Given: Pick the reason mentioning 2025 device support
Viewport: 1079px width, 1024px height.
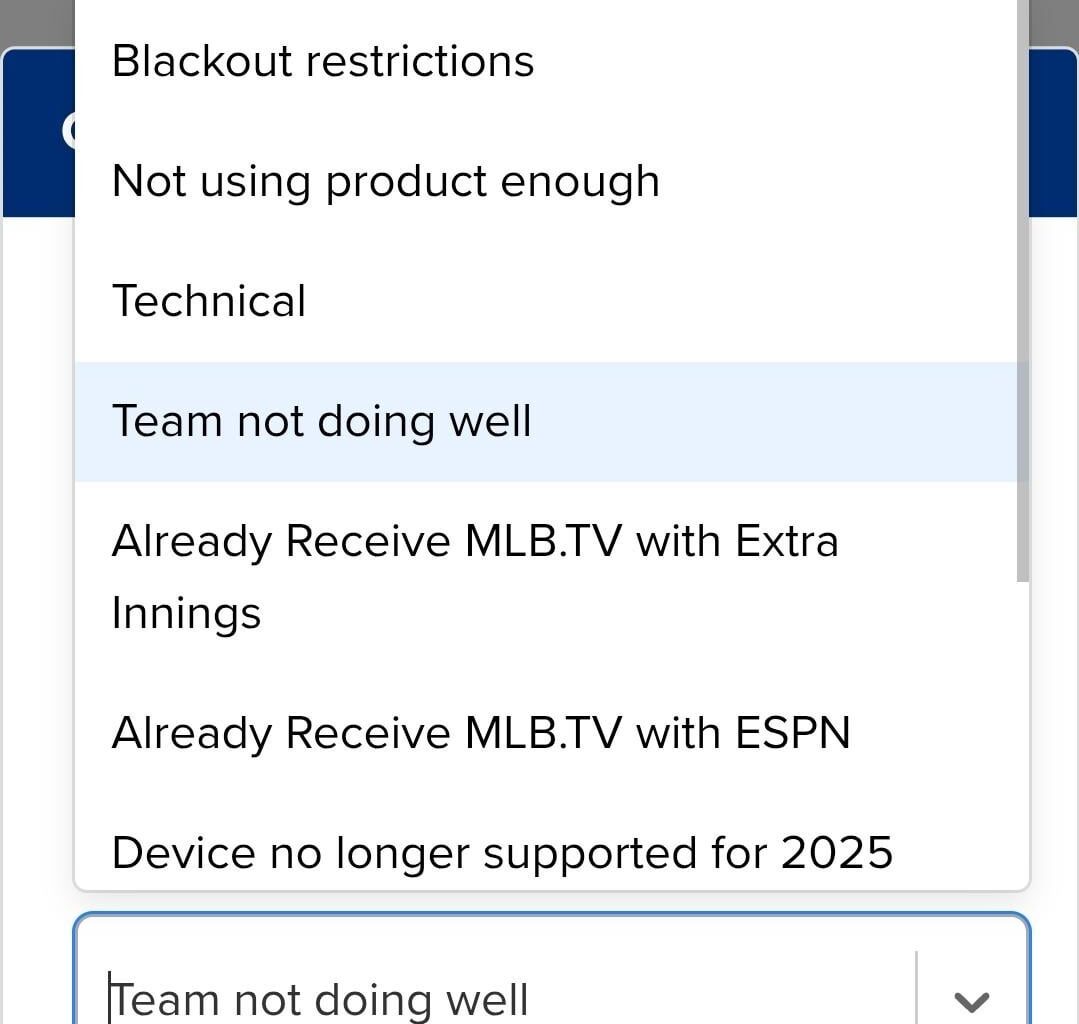Looking at the screenshot, I should click(502, 852).
